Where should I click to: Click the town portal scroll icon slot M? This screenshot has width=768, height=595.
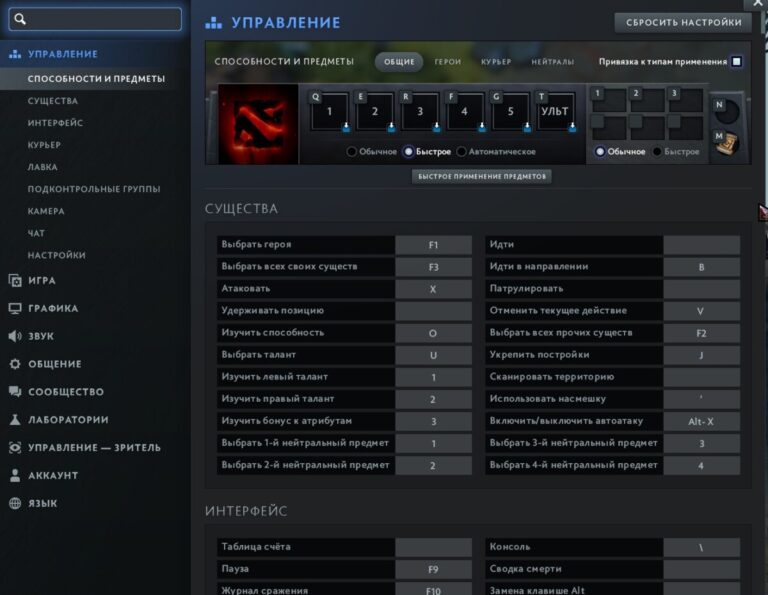click(x=727, y=143)
